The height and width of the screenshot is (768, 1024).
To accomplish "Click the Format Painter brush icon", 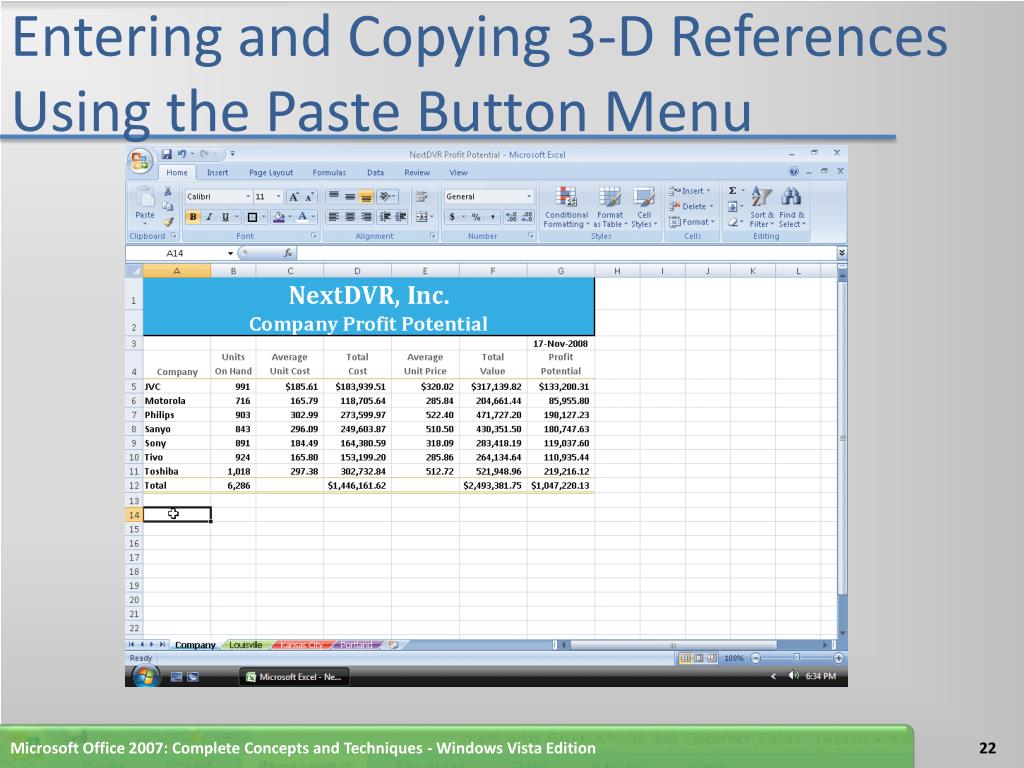I will (x=168, y=221).
